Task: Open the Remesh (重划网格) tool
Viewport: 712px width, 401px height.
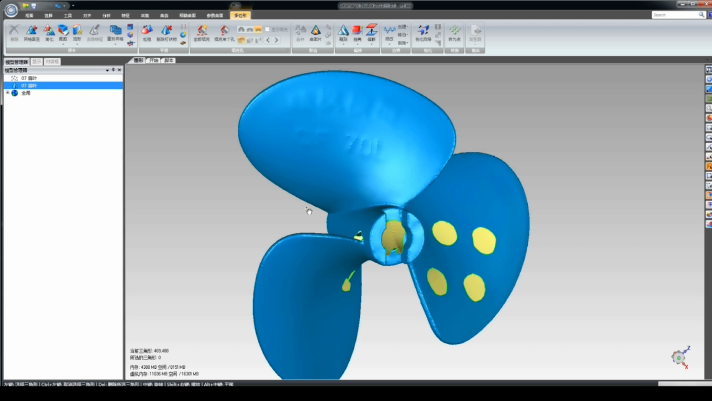Action: pyautogui.click(x=116, y=33)
